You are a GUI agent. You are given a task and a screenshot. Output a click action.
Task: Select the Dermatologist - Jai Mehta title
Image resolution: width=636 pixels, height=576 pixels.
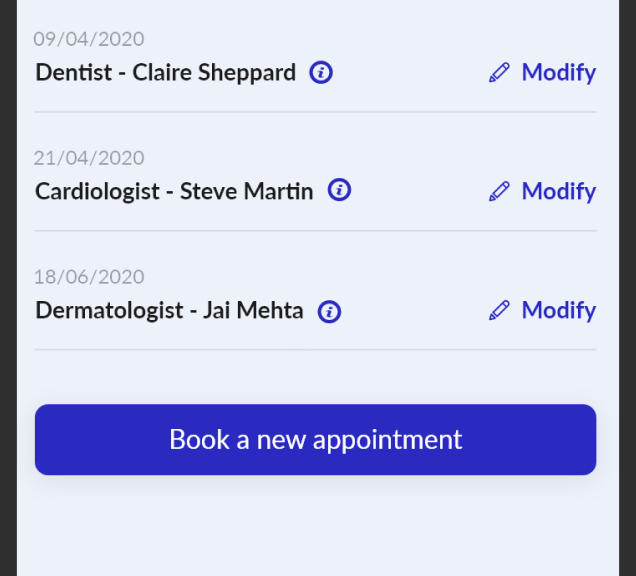[x=170, y=311]
